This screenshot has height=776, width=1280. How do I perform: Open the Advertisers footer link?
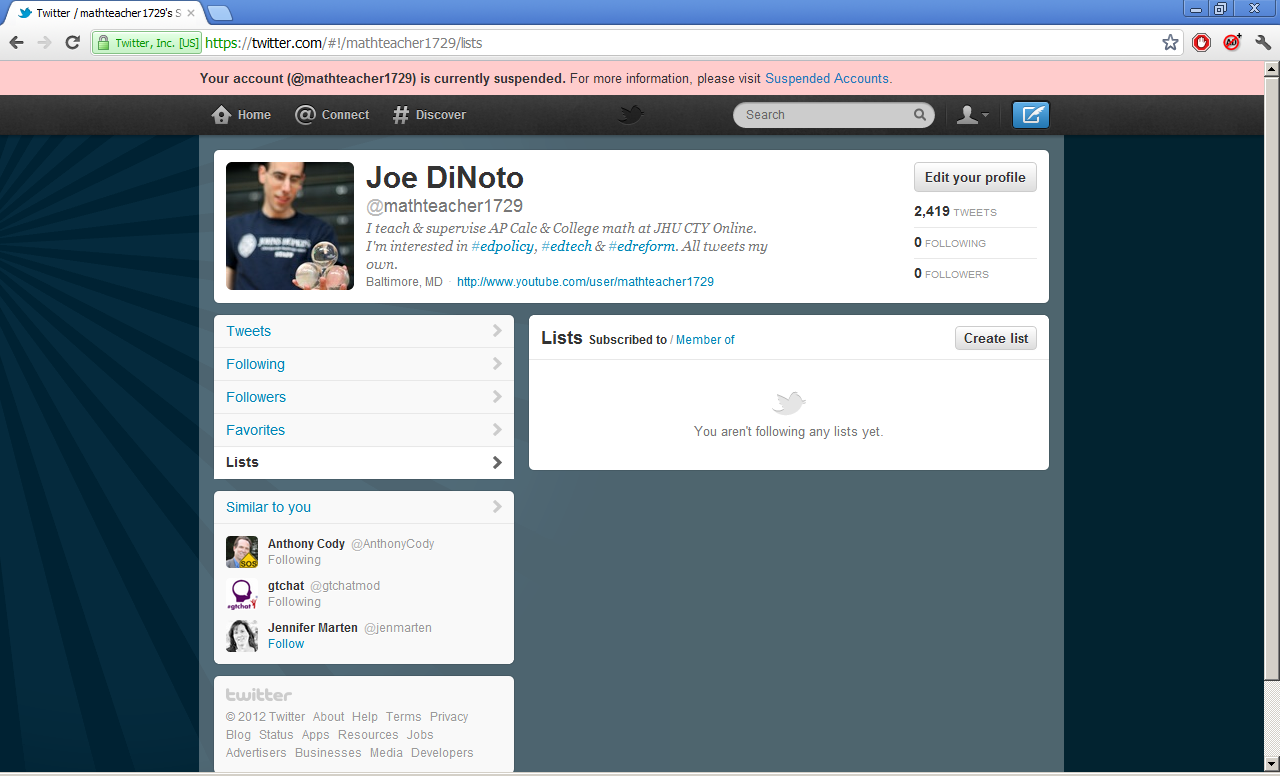[256, 753]
